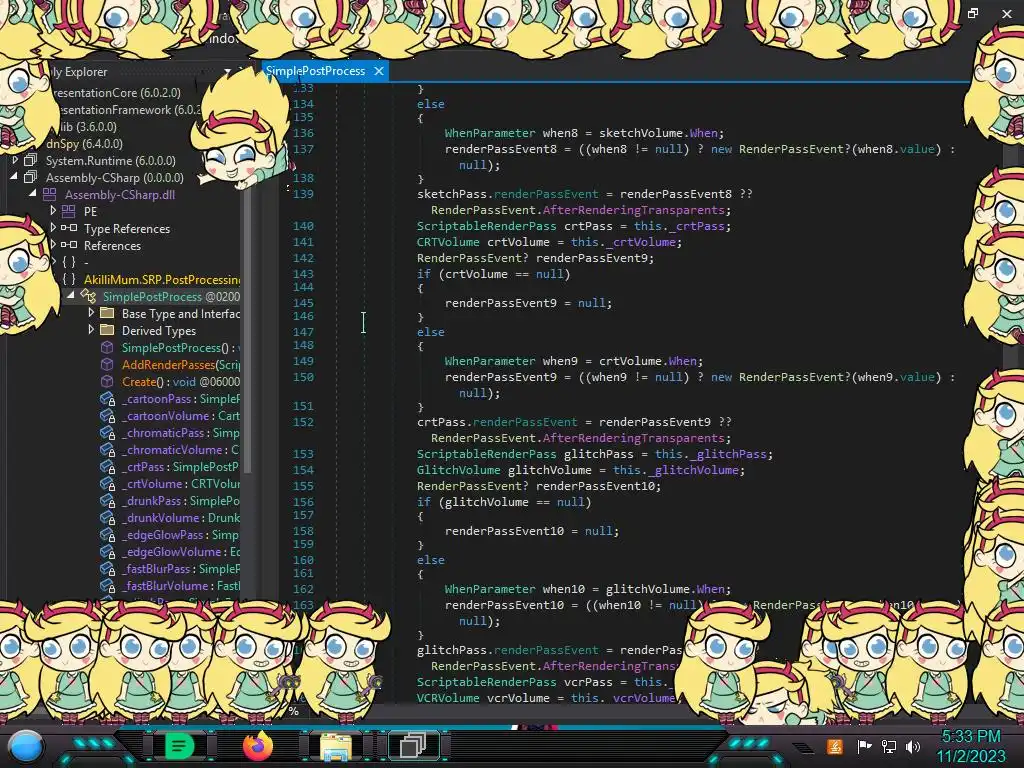Viewport: 1024px width, 768px height.
Task: Click the PE node icon
Action: pyautogui.click(x=69, y=211)
